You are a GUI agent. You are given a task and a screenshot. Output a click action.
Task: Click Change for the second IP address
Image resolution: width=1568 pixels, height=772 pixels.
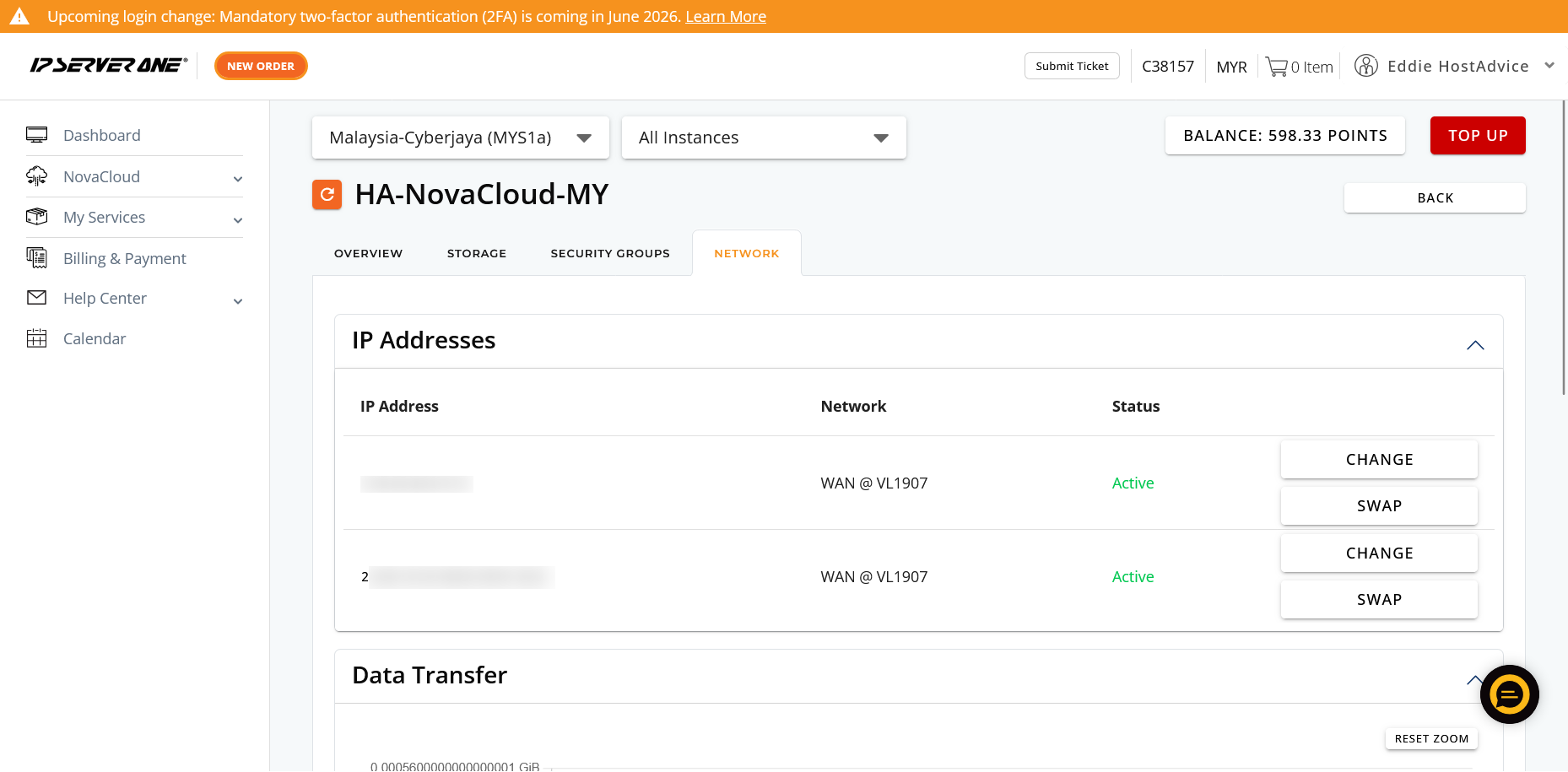1379,553
